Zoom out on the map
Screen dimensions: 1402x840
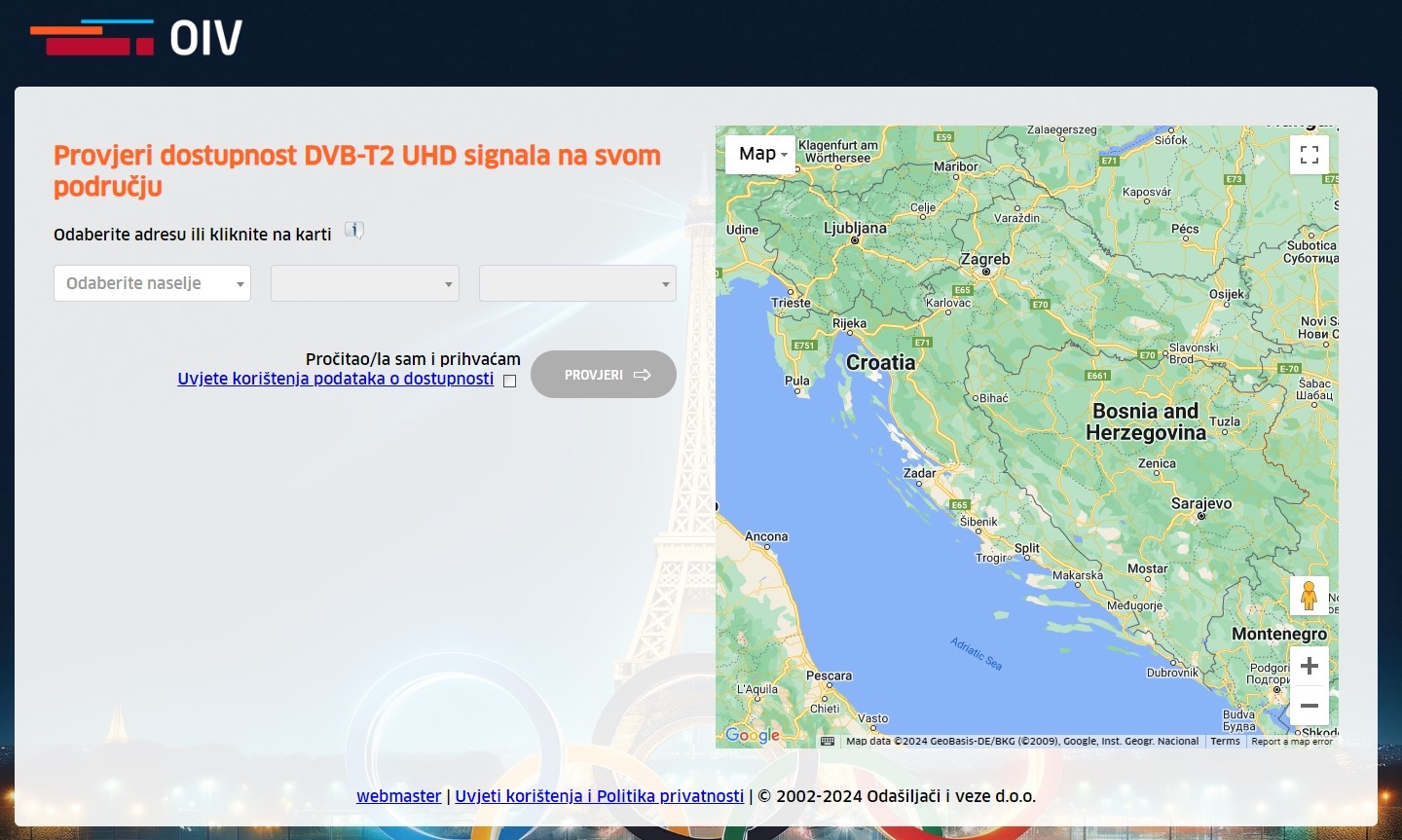point(1310,706)
